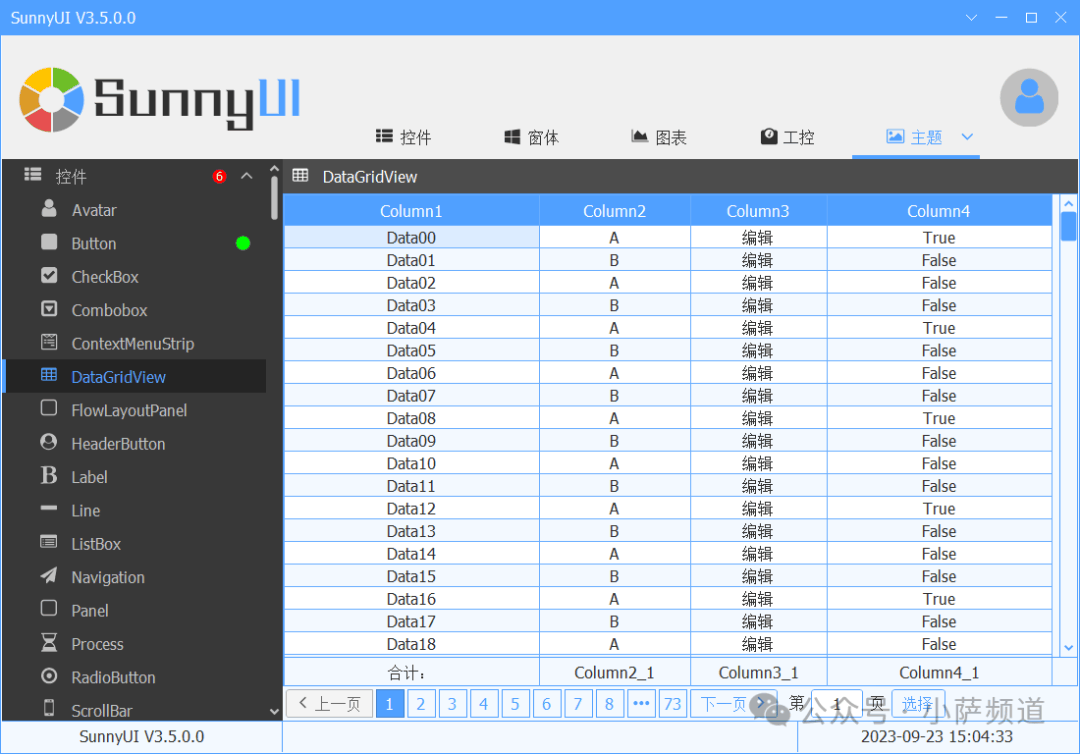Image resolution: width=1080 pixels, height=754 pixels.
Task: Select the ContextMenuStrip icon in the sidebar
Action: [x=49, y=343]
